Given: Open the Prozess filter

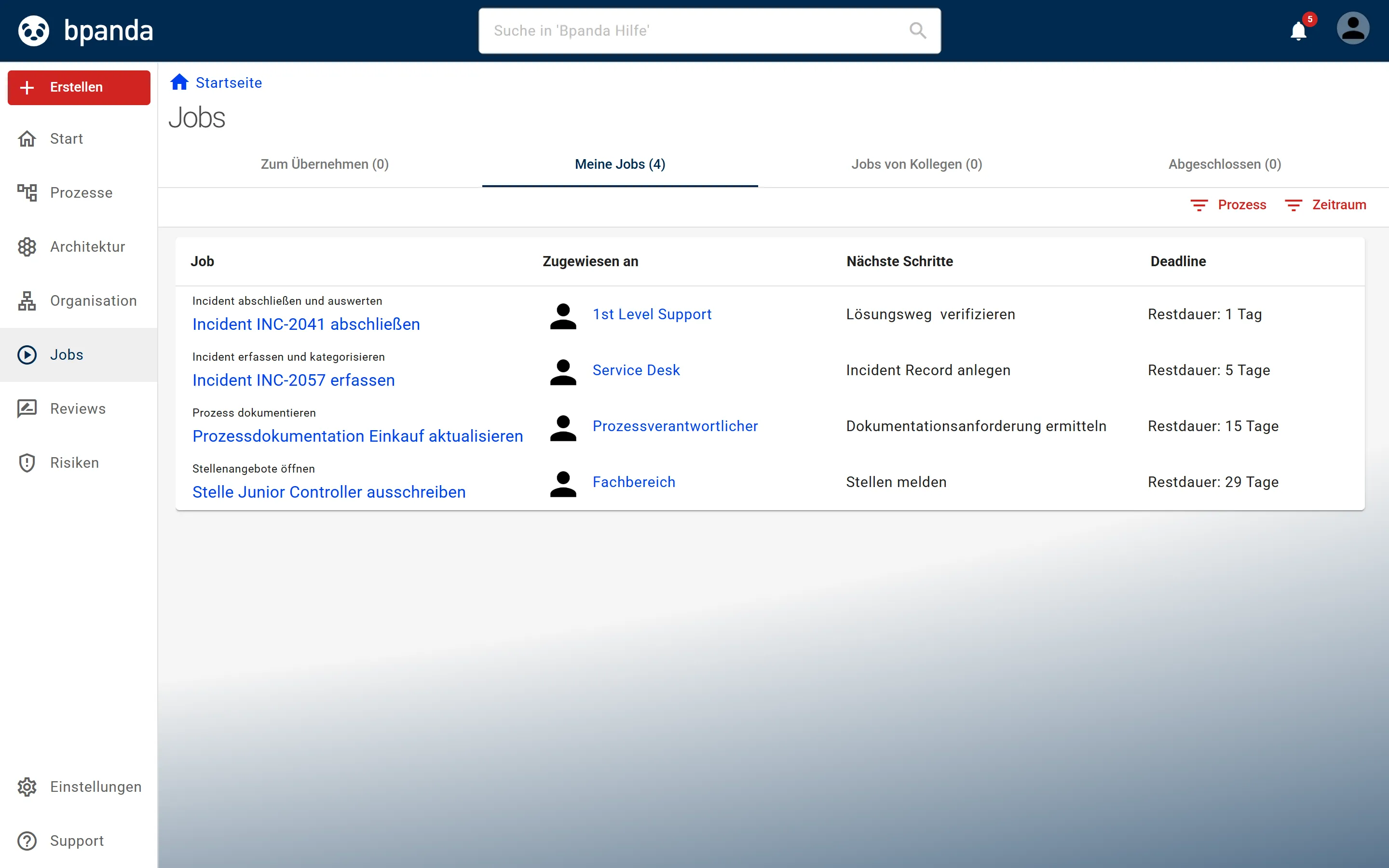Looking at the screenshot, I should click(1228, 205).
